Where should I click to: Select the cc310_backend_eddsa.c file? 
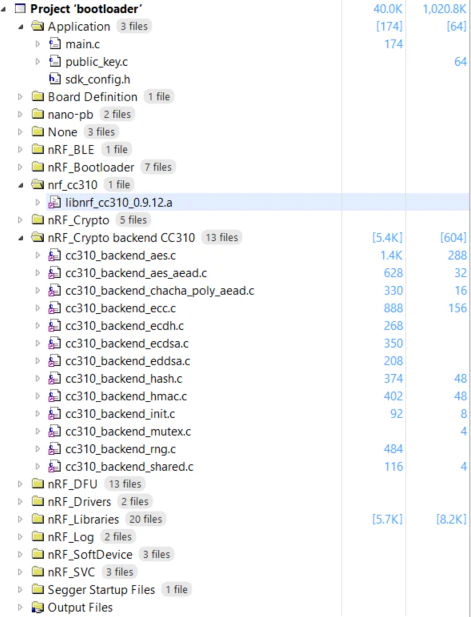(x=127, y=361)
